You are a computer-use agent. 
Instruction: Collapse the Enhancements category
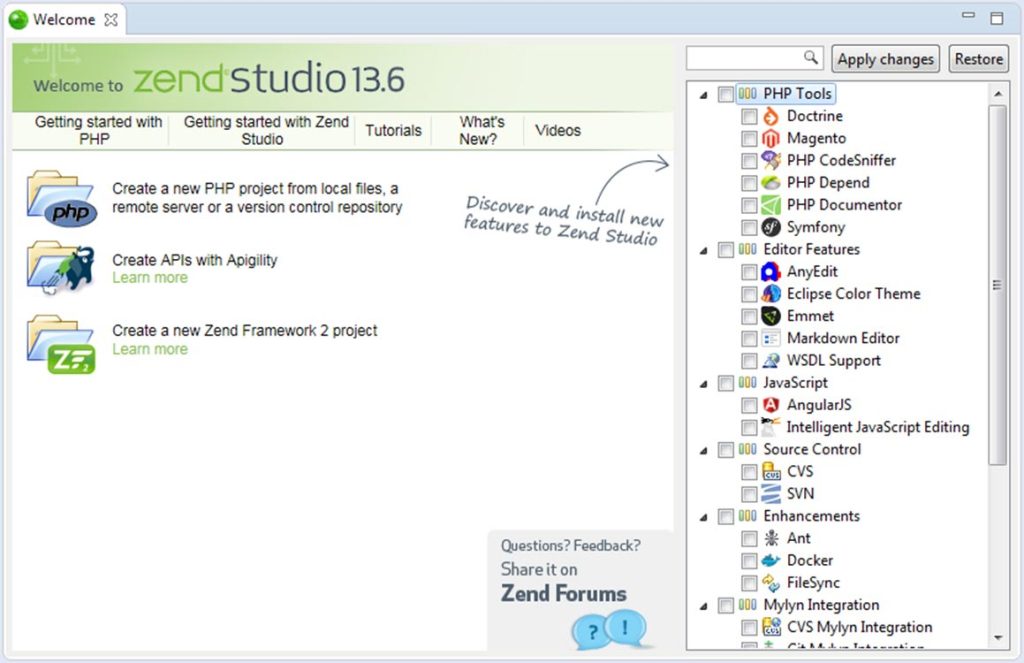point(704,516)
